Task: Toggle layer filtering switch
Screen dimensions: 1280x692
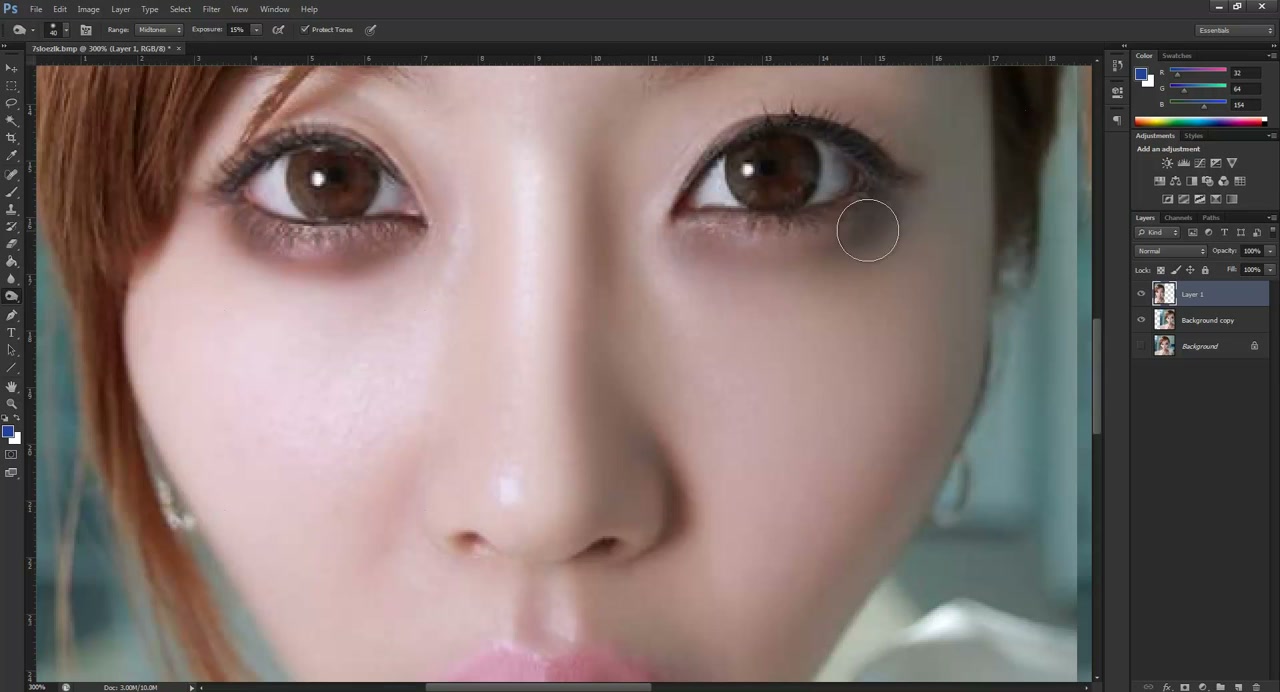Action: pos(1271,232)
